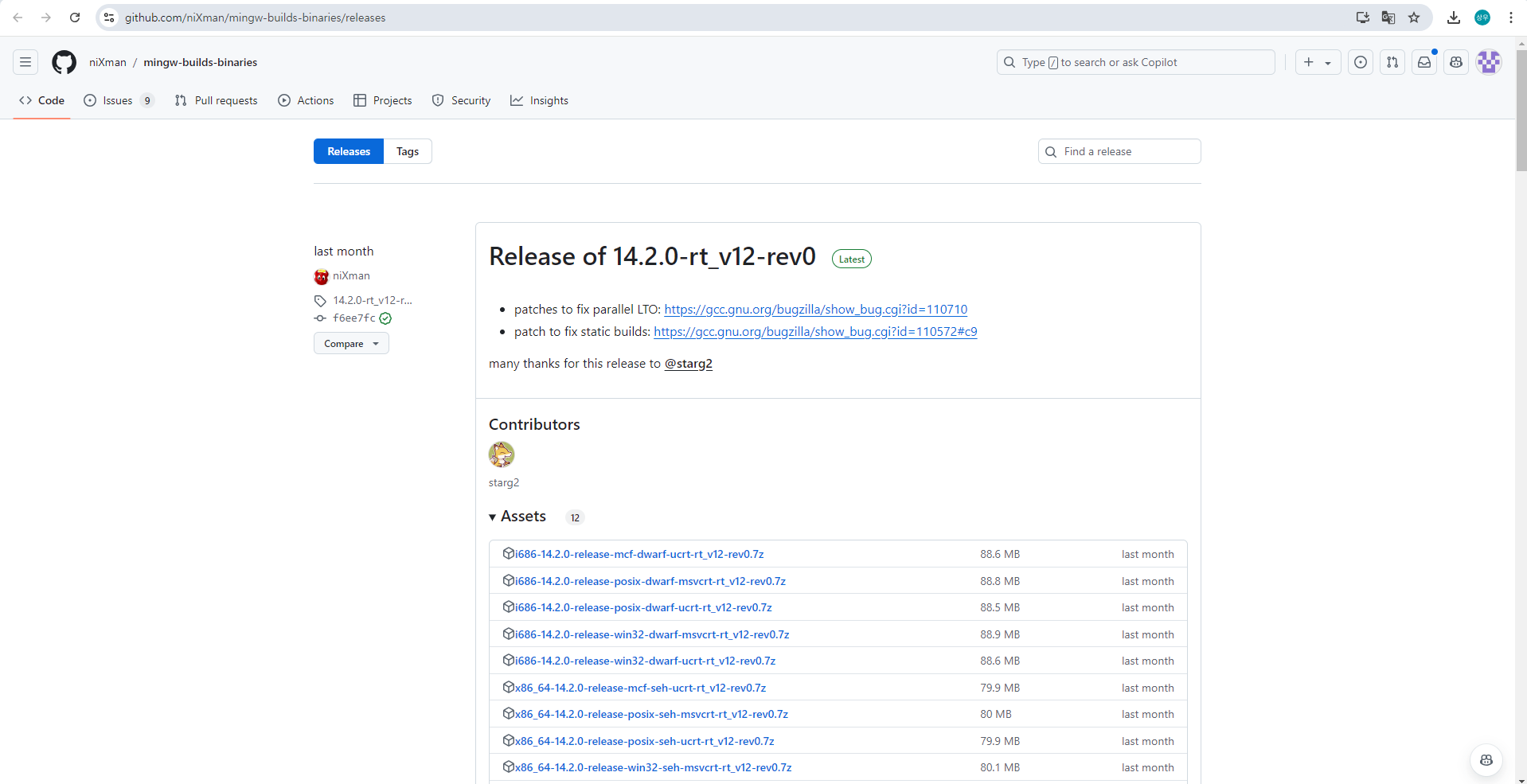This screenshot has width=1527, height=784.
Task: Collapse the Assets section
Action: (x=517, y=517)
